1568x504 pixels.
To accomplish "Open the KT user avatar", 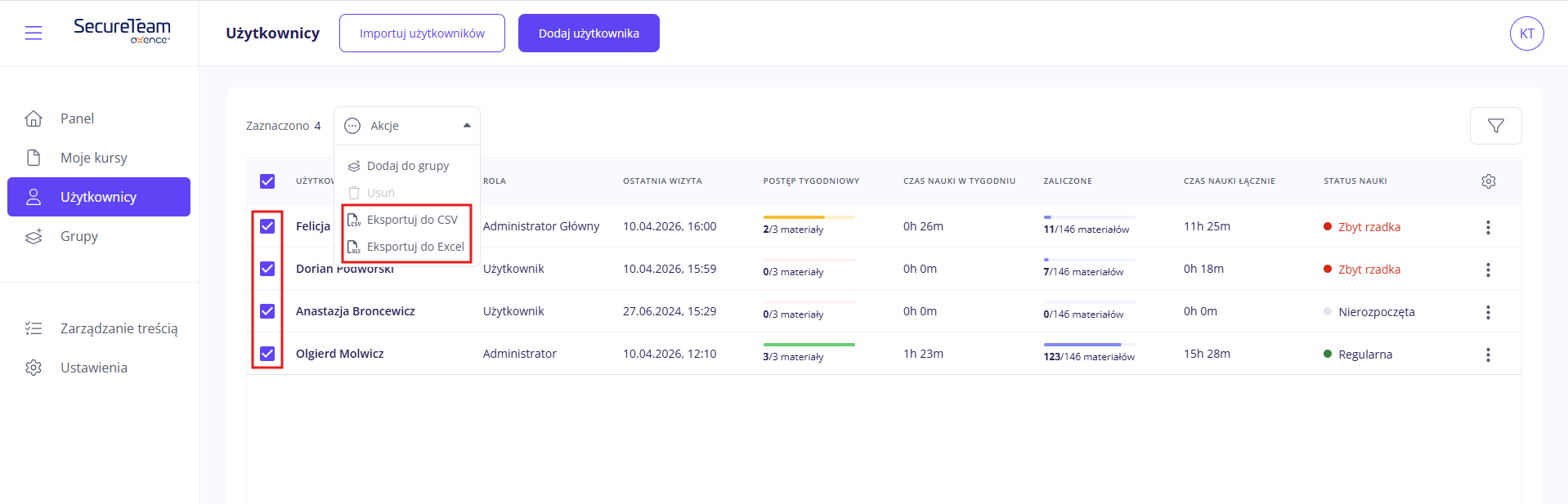I will pyautogui.click(x=1526, y=33).
